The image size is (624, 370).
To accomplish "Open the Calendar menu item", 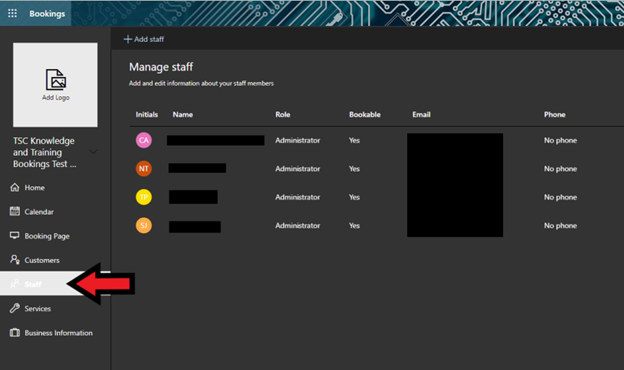I will click(x=55, y=212).
